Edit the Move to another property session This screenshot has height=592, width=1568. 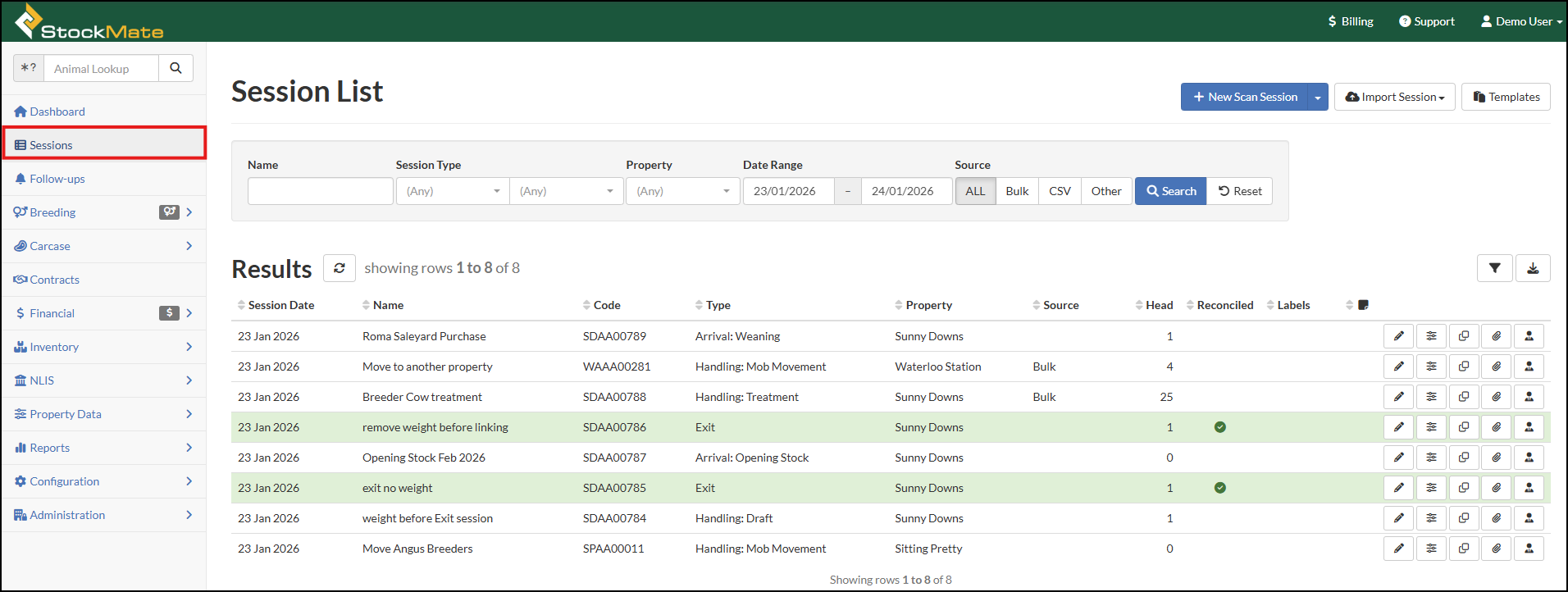pos(1399,367)
